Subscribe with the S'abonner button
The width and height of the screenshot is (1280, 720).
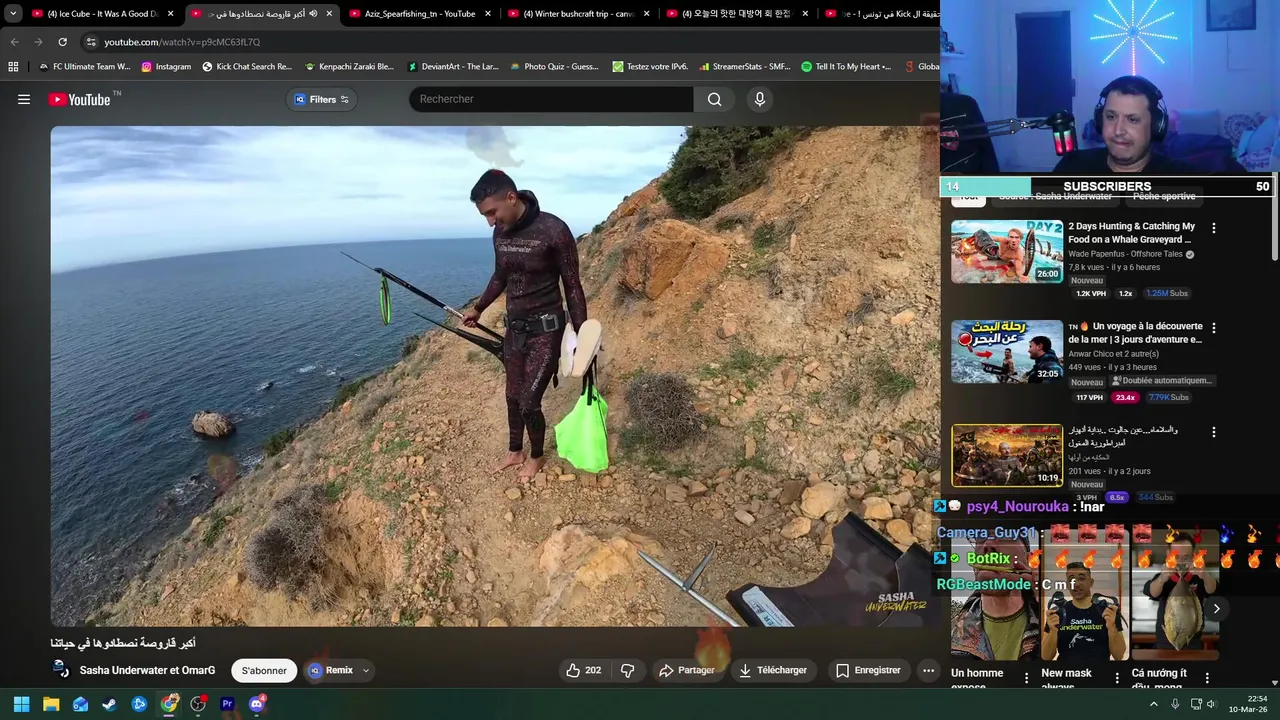(264, 671)
